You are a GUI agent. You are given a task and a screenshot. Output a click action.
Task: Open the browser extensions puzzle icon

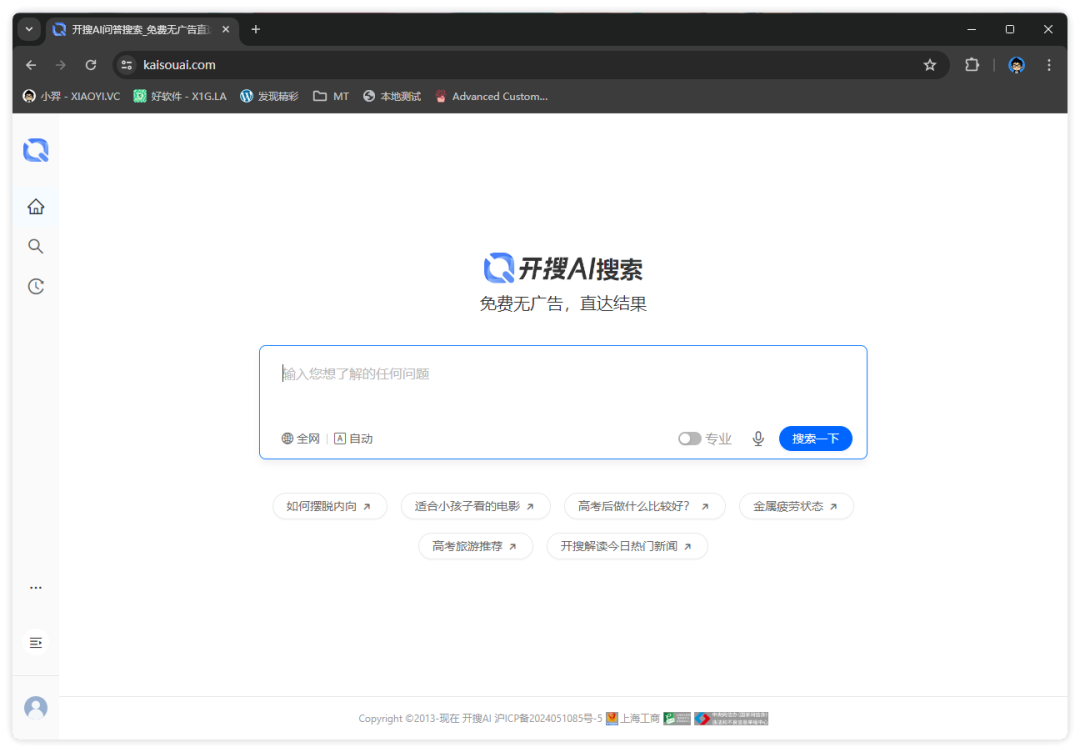click(x=972, y=65)
